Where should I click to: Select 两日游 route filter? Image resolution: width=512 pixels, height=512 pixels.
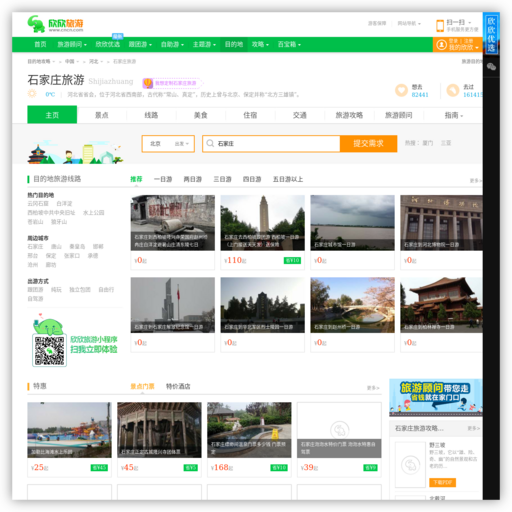click(x=193, y=179)
